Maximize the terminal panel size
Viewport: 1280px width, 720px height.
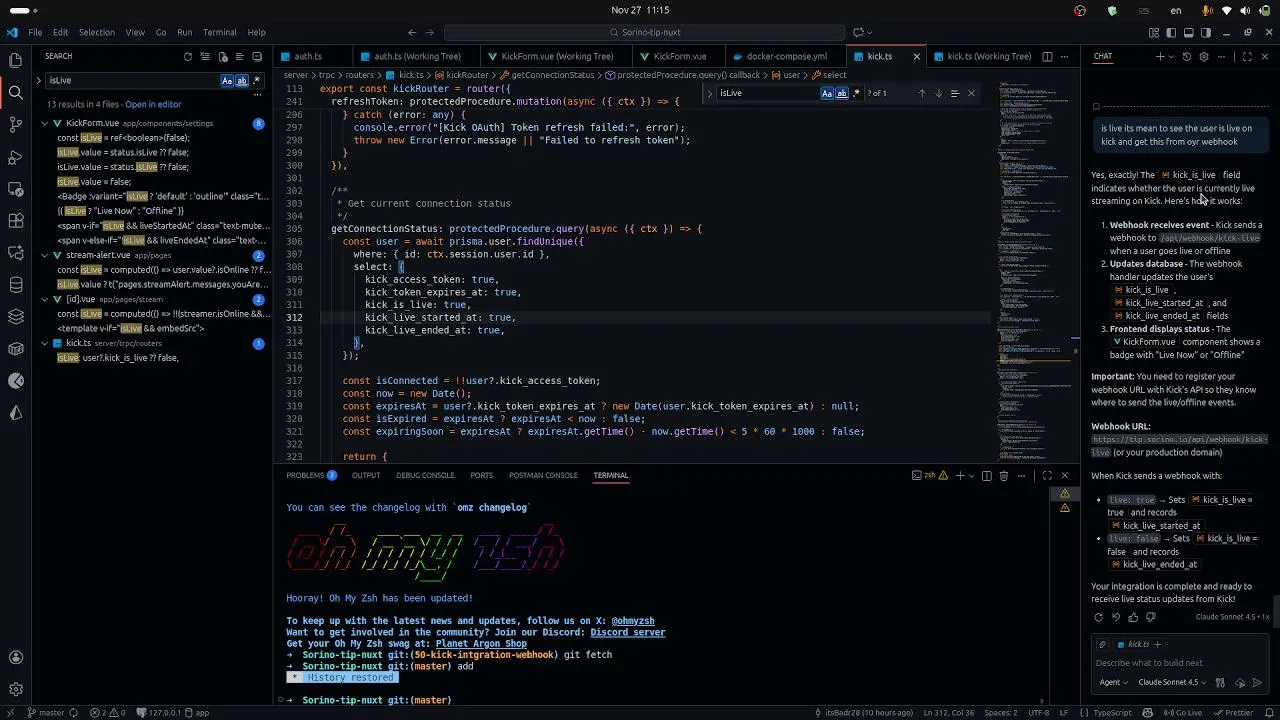click(x=1047, y=476)
